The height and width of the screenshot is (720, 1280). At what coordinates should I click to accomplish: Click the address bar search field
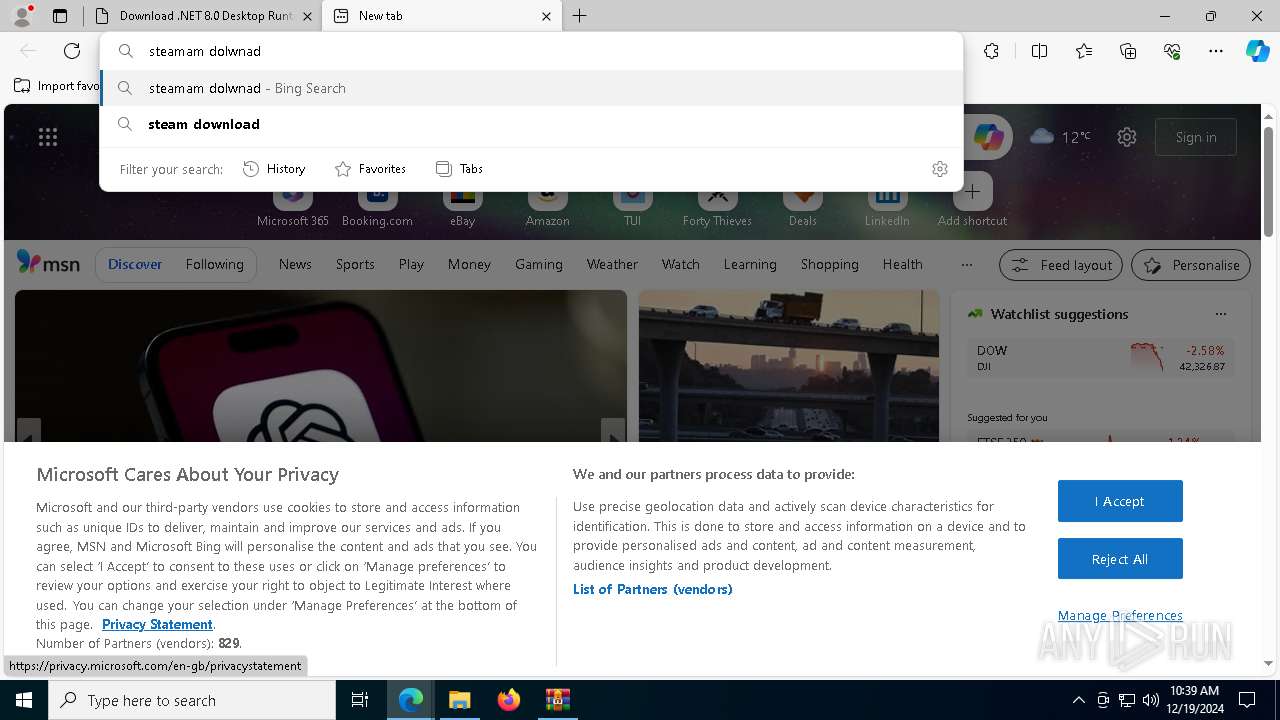[x=531, y=51]
